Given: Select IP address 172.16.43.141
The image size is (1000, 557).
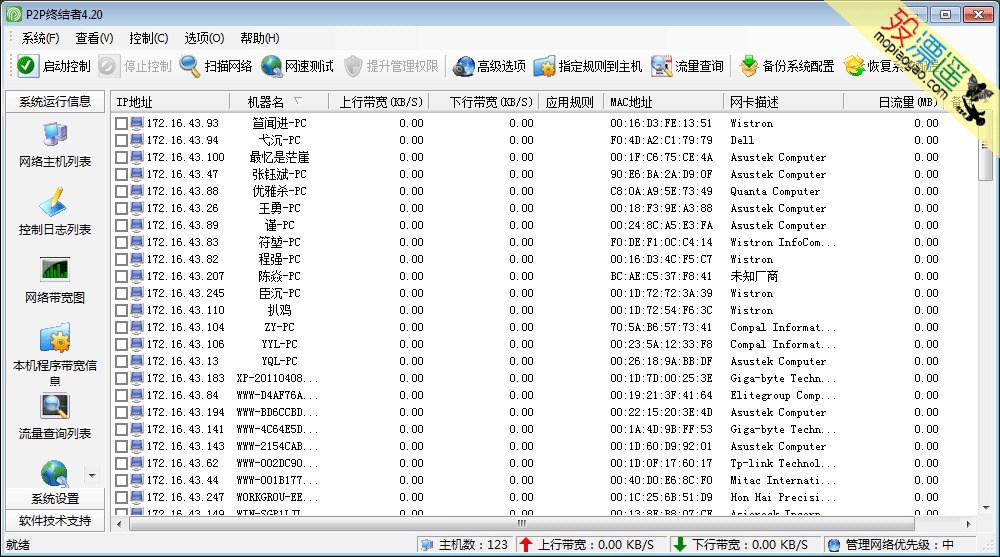Looking at the screenshot, I should 186,429.
